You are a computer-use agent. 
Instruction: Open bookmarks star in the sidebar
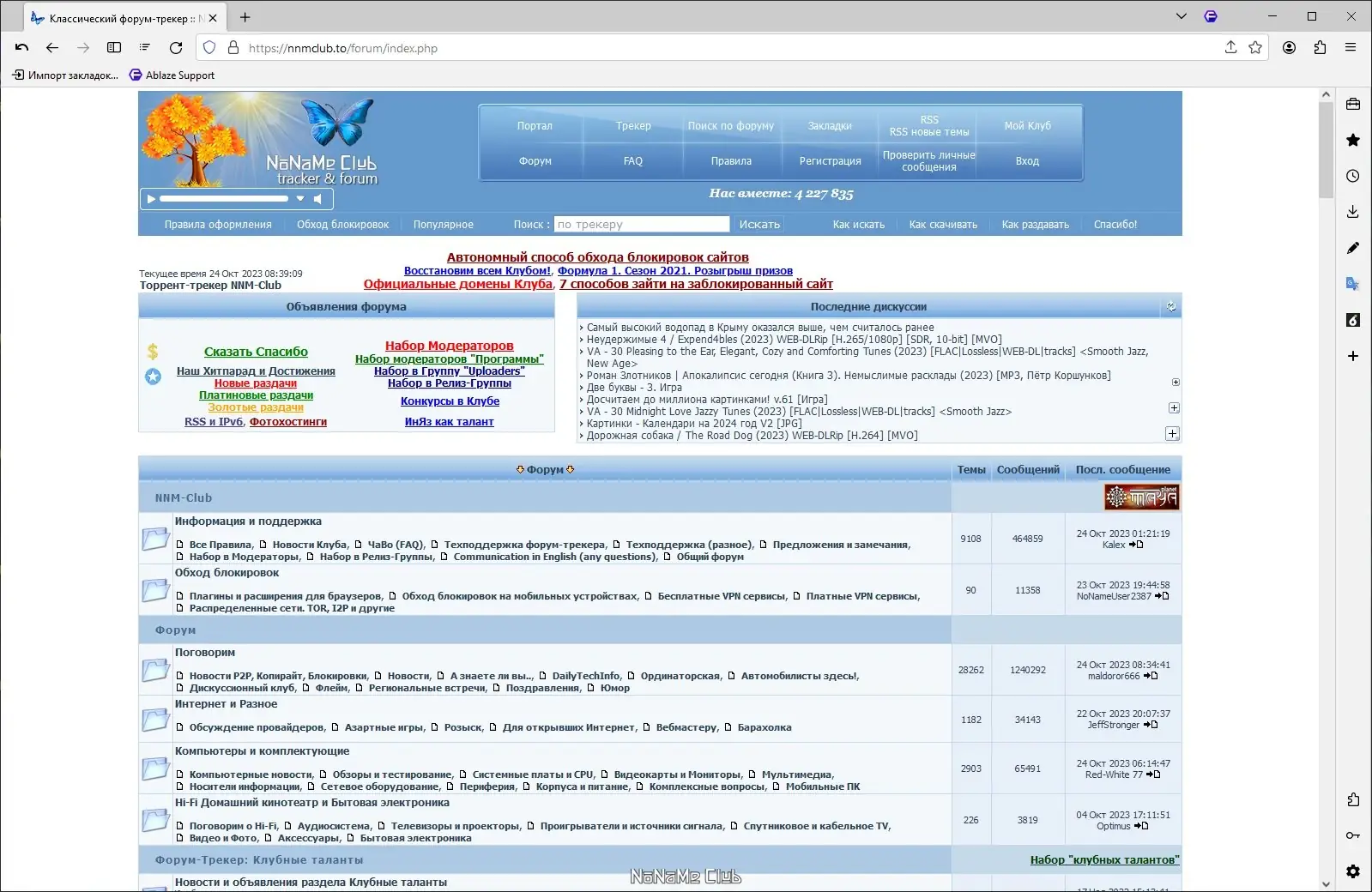click(1353, 140)
